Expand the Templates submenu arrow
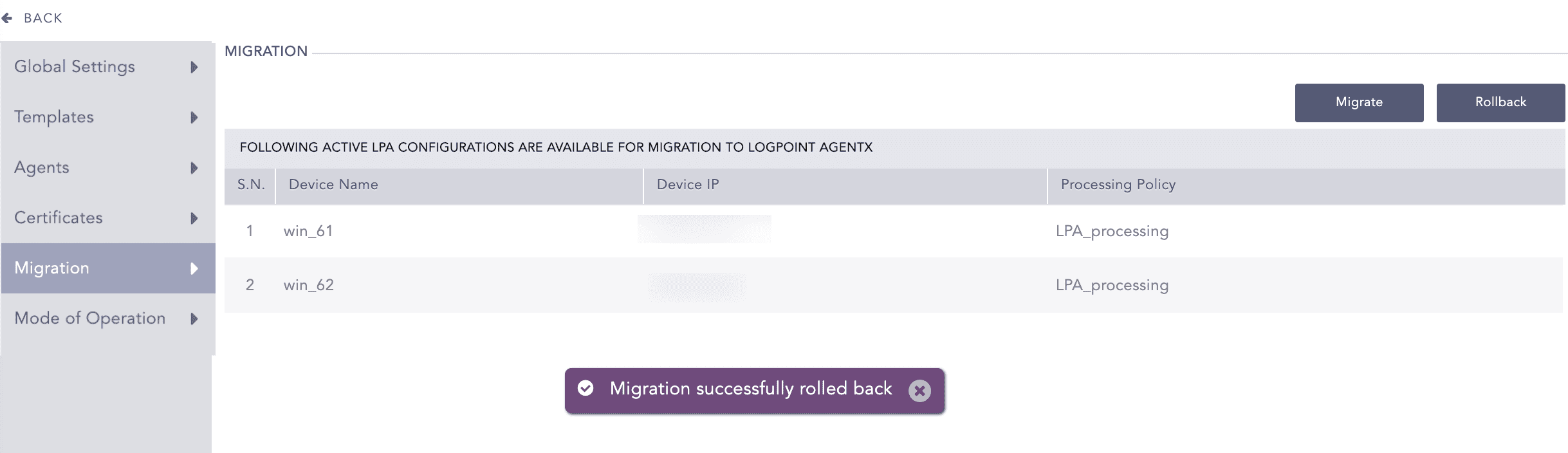The image size is (1568, 453). 194,117
